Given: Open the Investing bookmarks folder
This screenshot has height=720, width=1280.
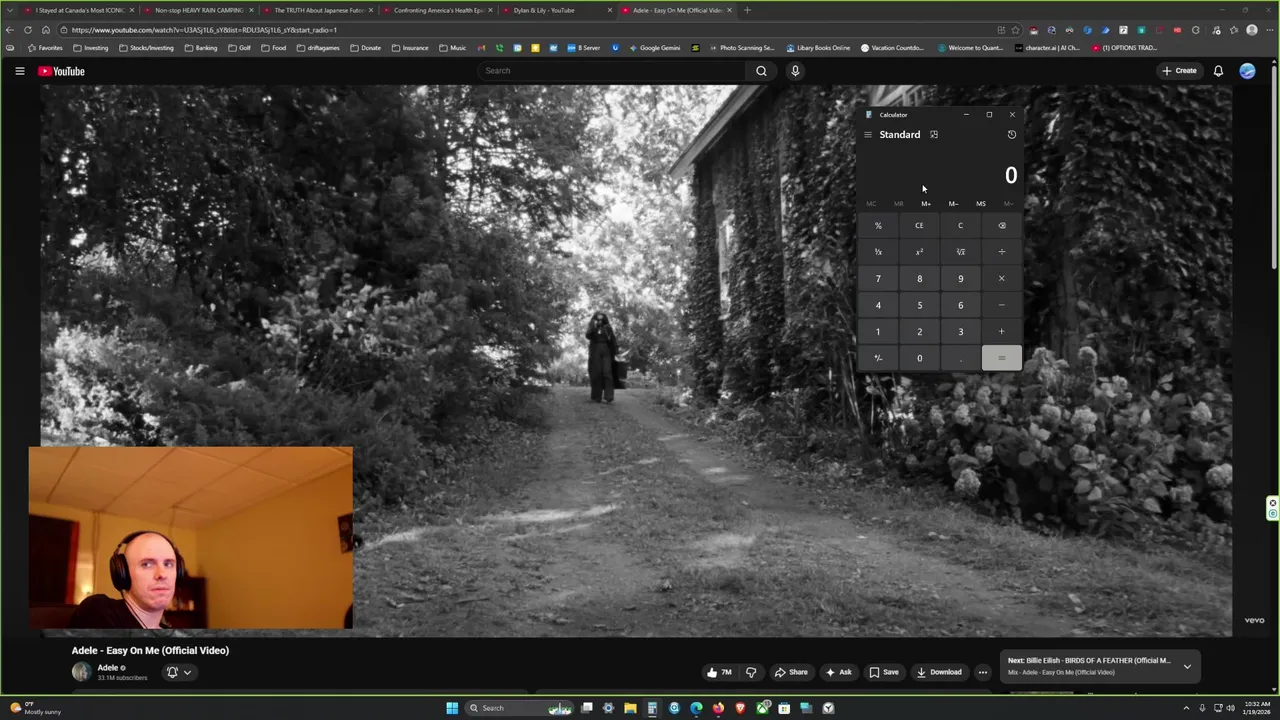Looking at the screenshot, I should point(90,48).
